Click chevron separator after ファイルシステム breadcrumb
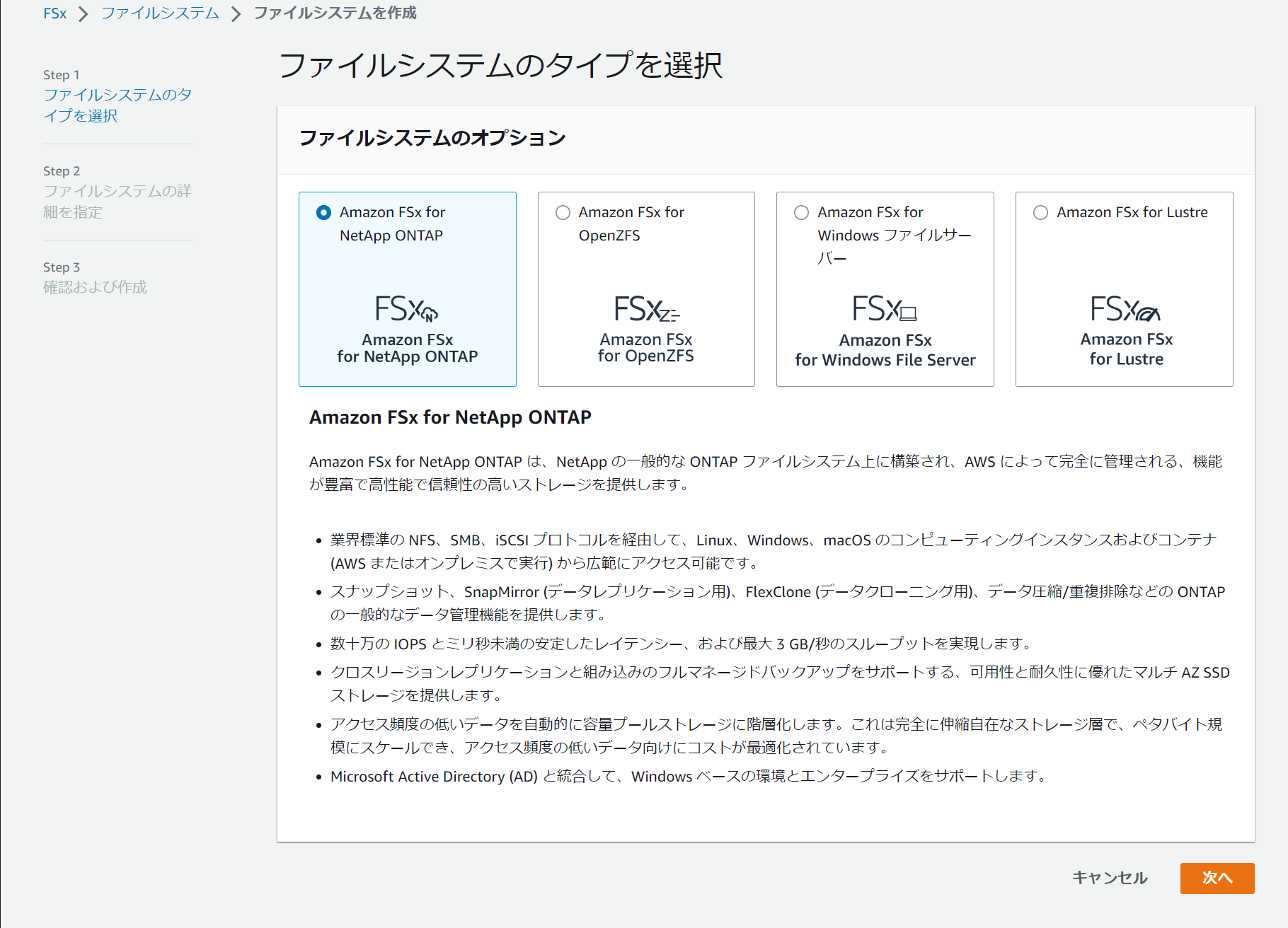 [236, 14]
